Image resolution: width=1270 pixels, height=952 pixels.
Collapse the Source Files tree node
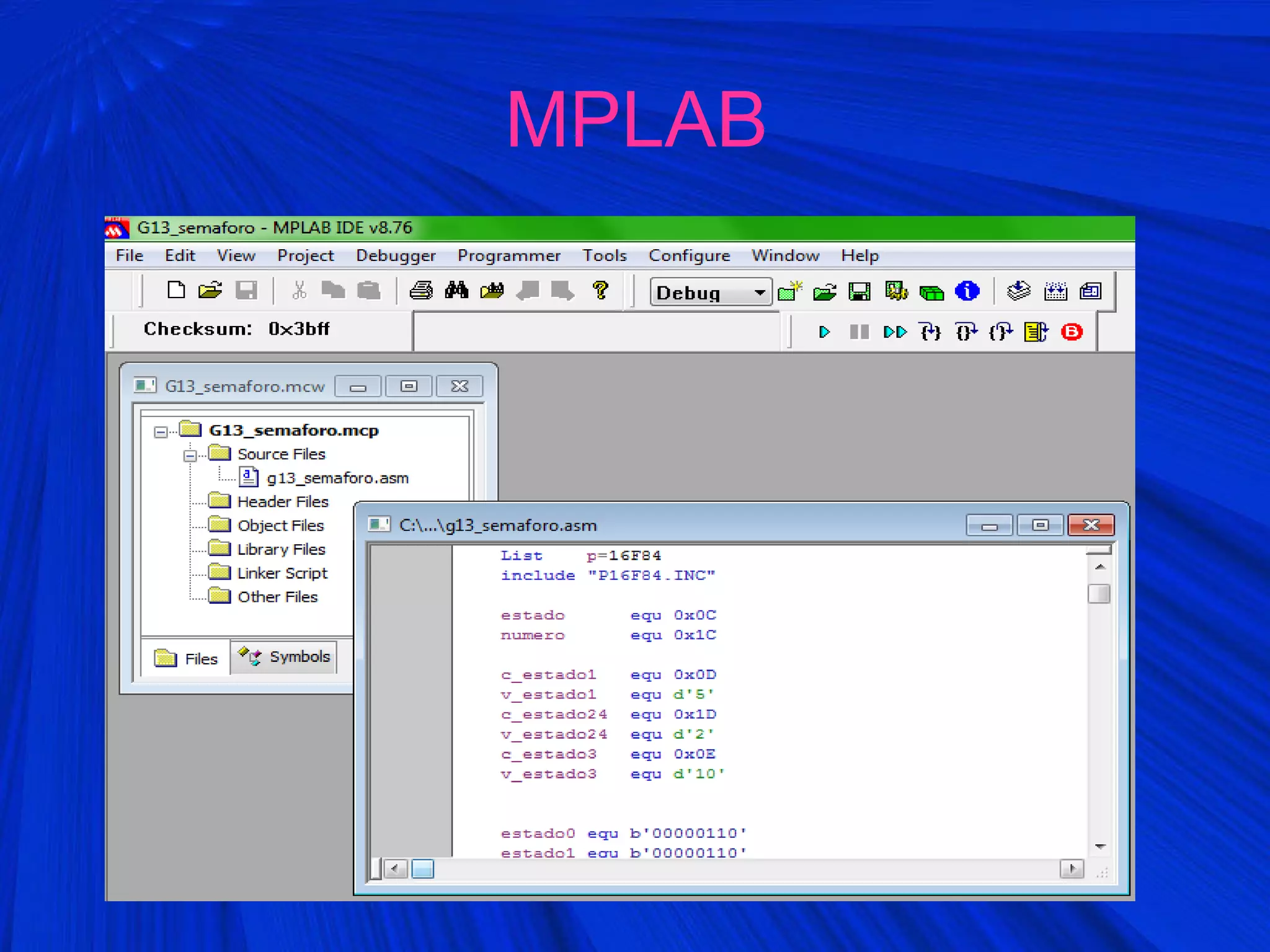[x=190, y=456]
